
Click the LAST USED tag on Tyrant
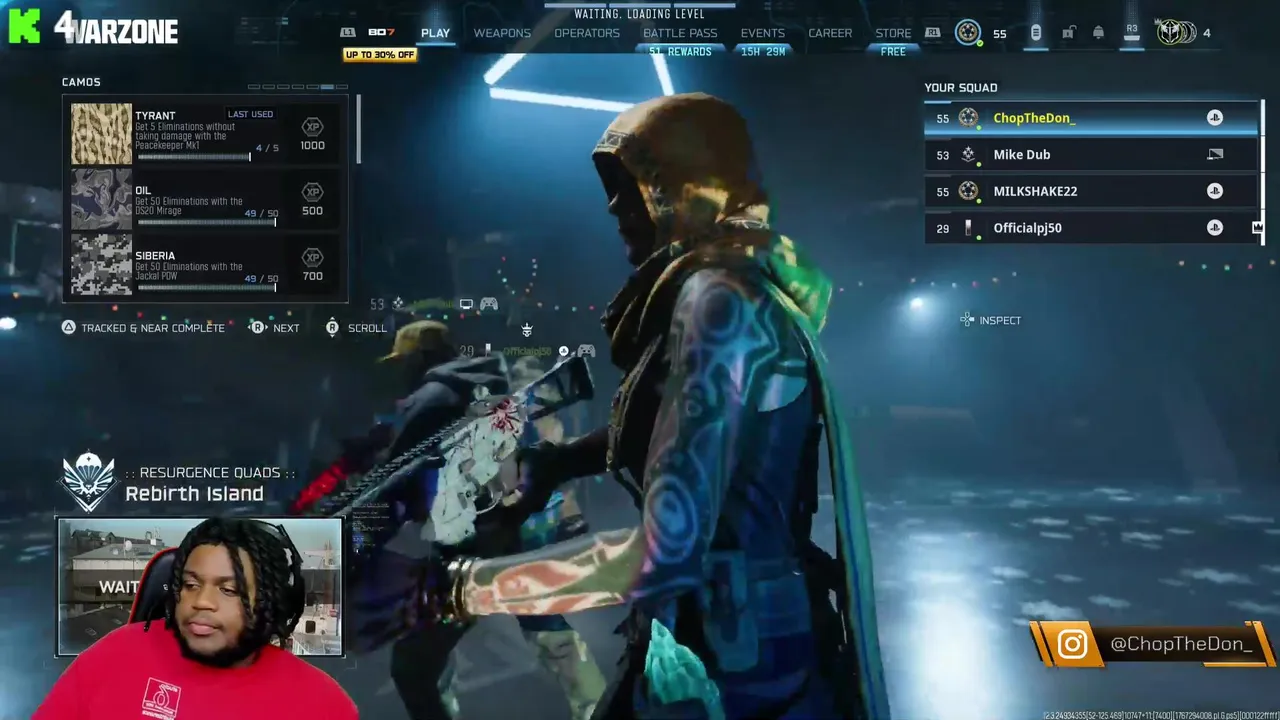250,114
